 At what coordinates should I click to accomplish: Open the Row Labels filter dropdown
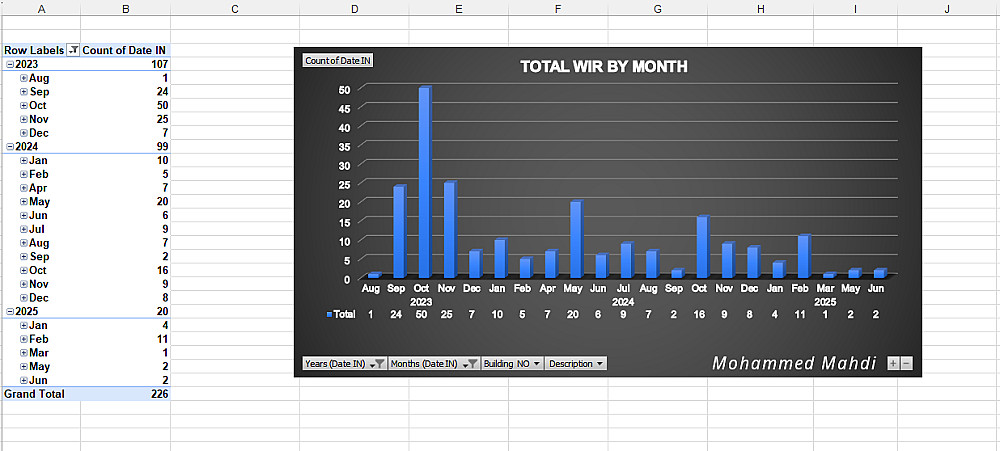[73, 50]
